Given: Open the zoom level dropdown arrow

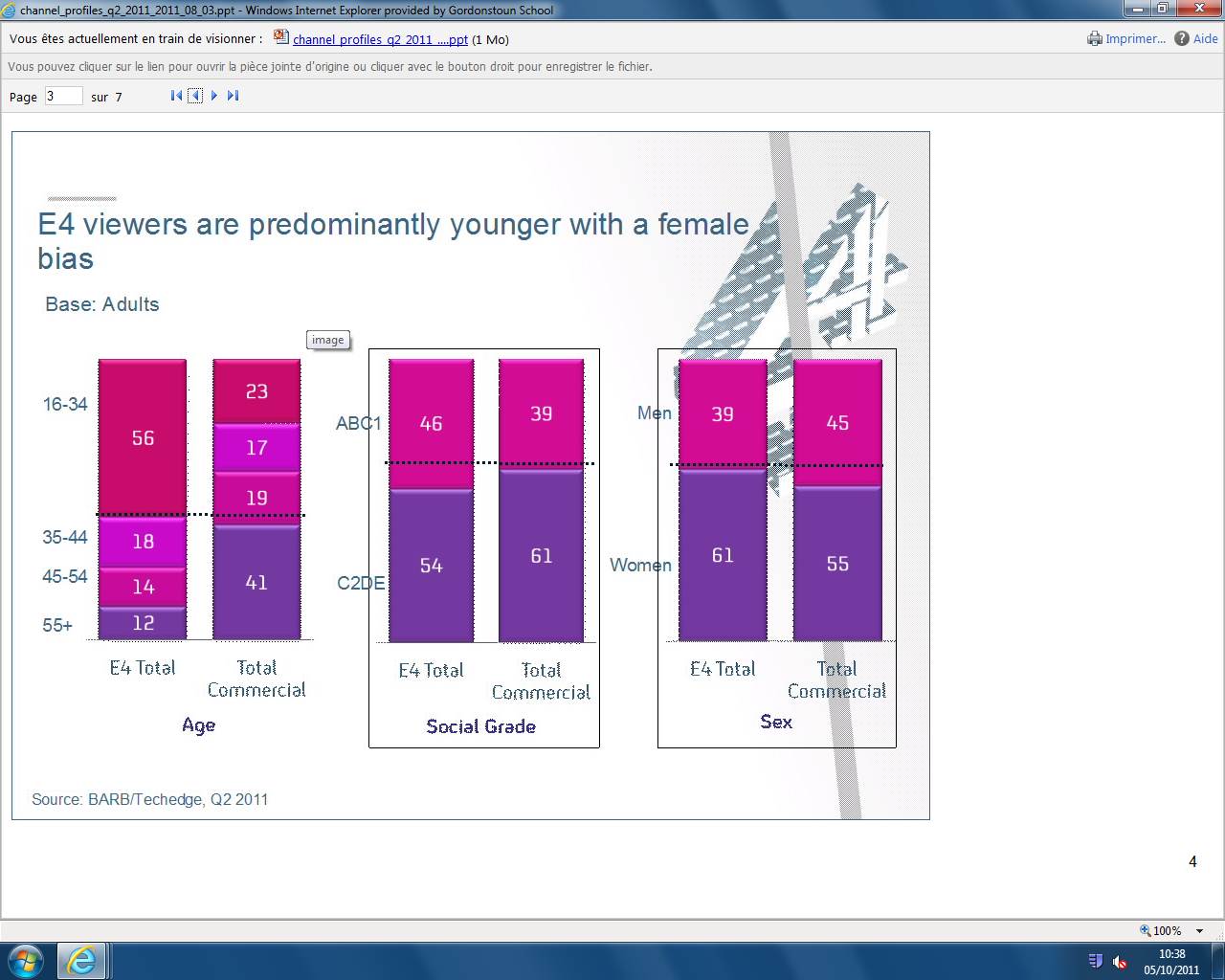Looking at the screenshot, I should tap(1199, 930).
